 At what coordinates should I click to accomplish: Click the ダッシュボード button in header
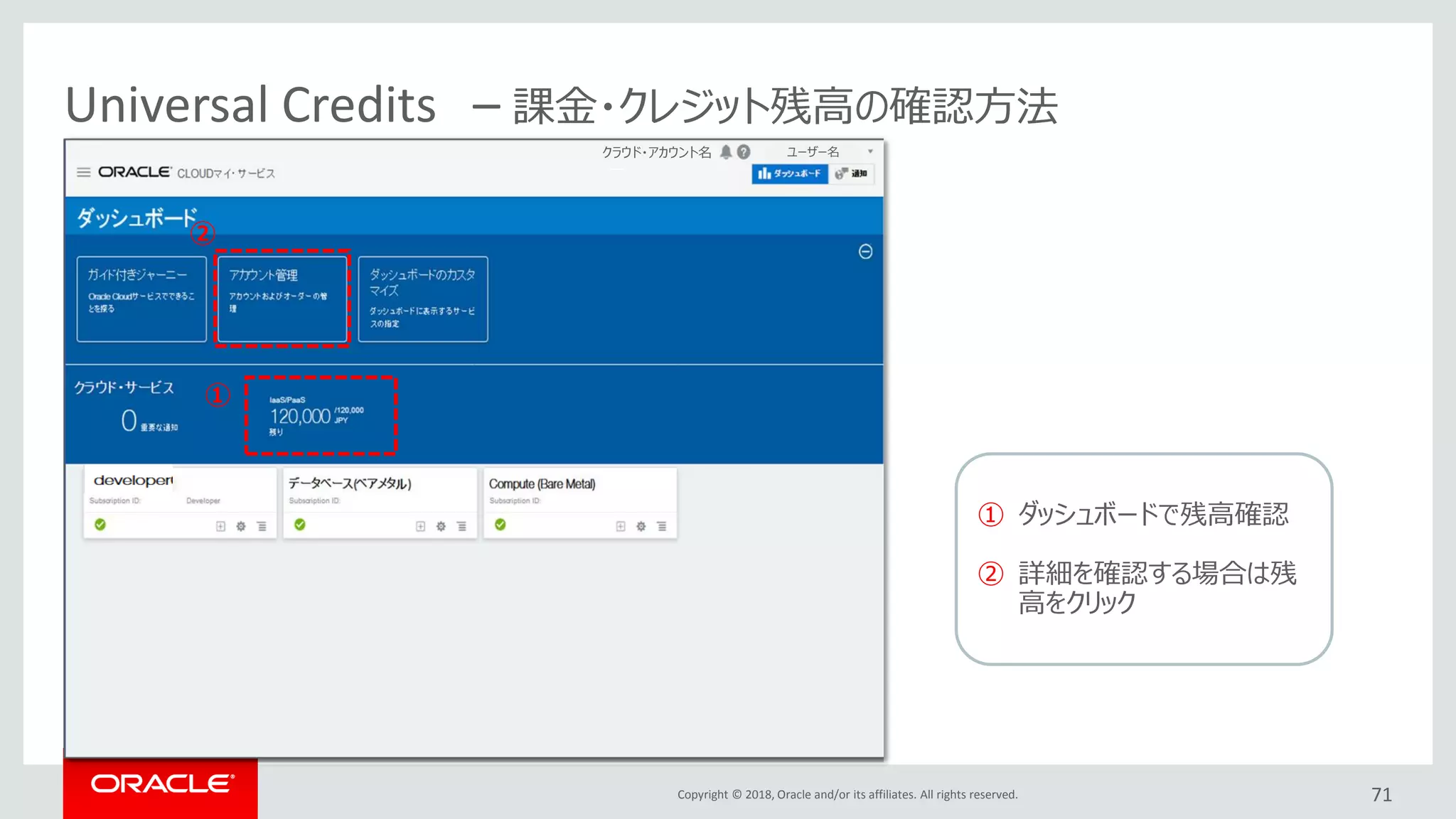coord(790,173)
